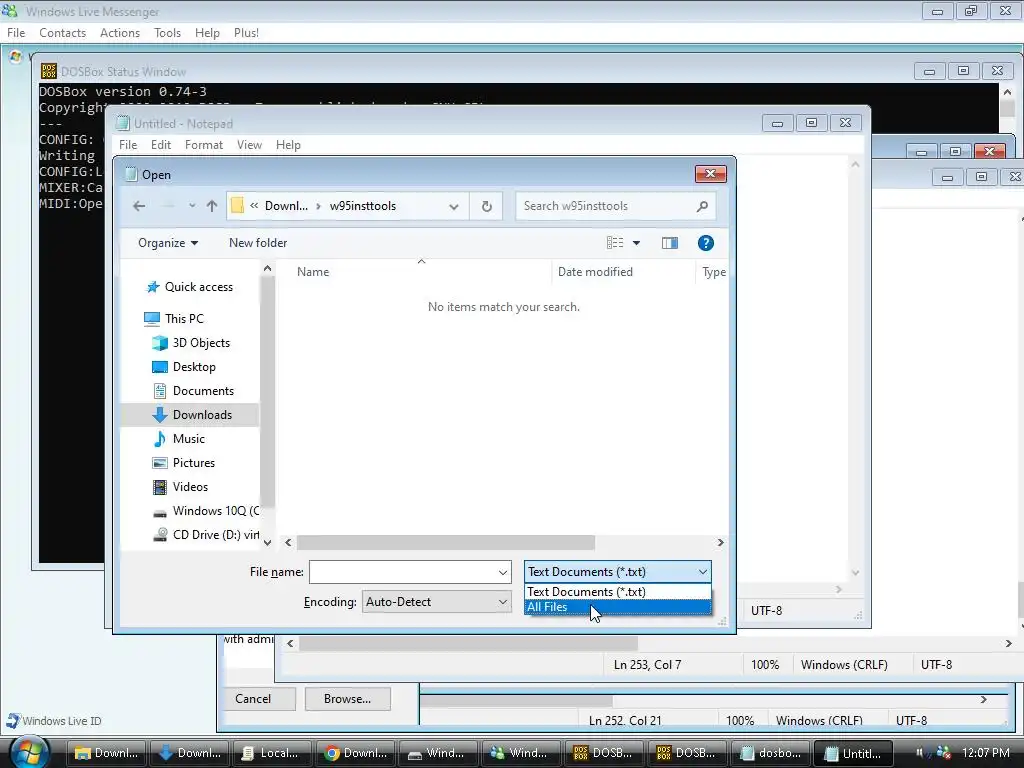This screenshot has width=1024, height=768.
Task: Open the Encoding Auto-Detect dropdown
Action: coord(436,602)
